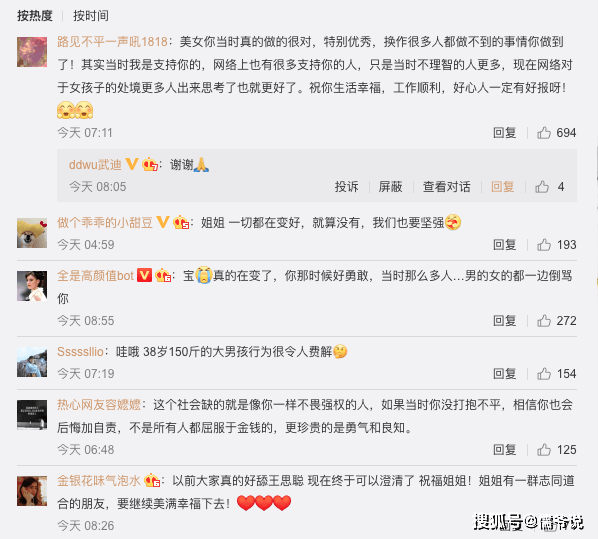Open 查看对话 for the reply thread
This screenshot has height=539, width=598.
click(446, 187)
